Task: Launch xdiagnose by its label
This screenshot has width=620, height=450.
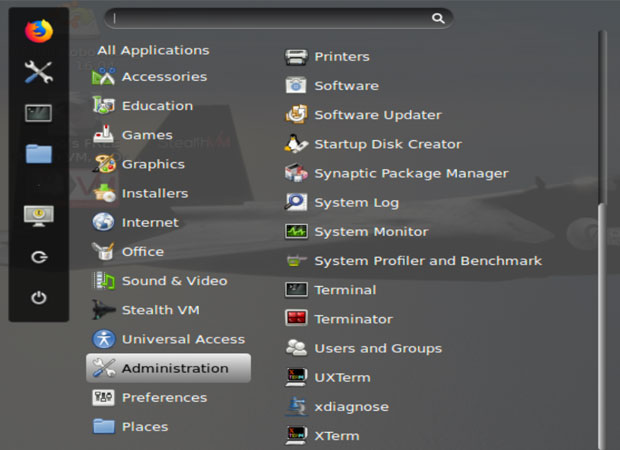Action: [x=352, y=407]
